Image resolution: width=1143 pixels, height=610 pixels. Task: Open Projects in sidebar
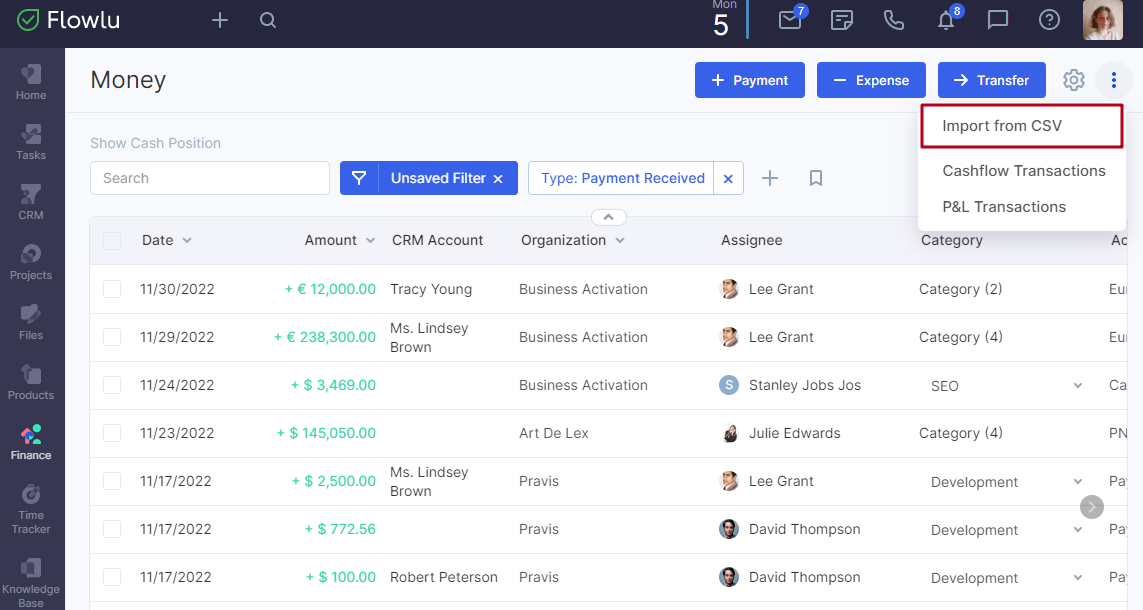(31, 262)
